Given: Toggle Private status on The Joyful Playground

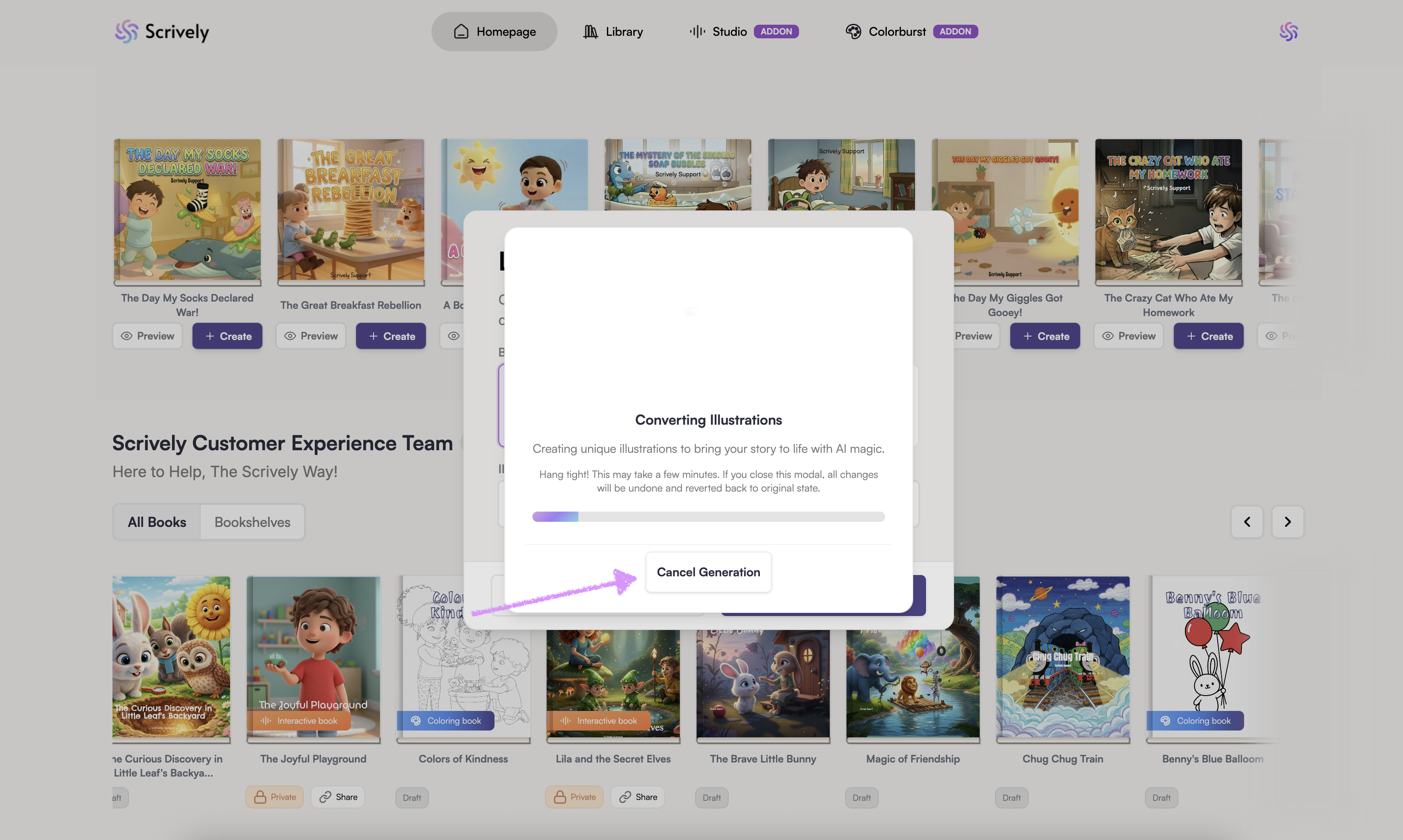Looking at the screenshot, I should (x=274, y=797).
